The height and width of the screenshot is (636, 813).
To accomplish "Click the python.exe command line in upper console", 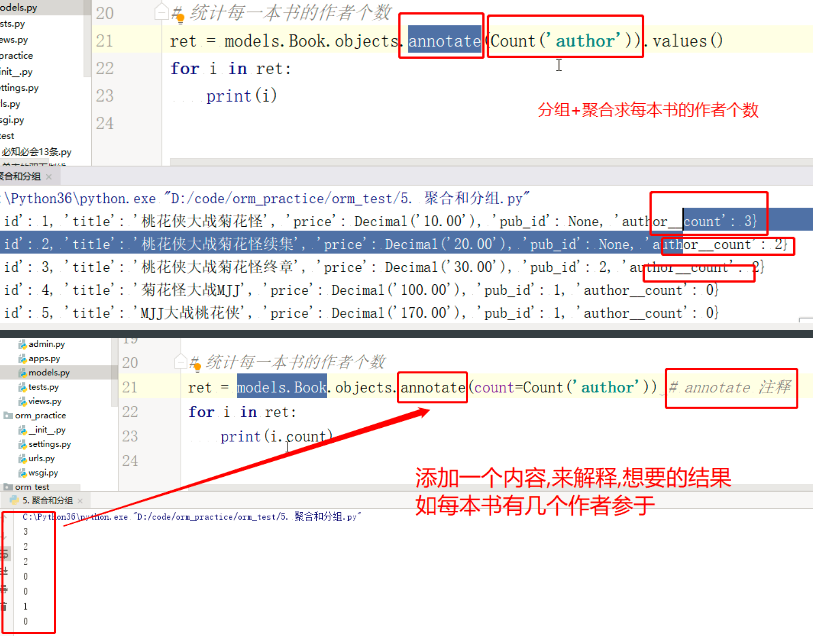I will [x=265, y=199].
